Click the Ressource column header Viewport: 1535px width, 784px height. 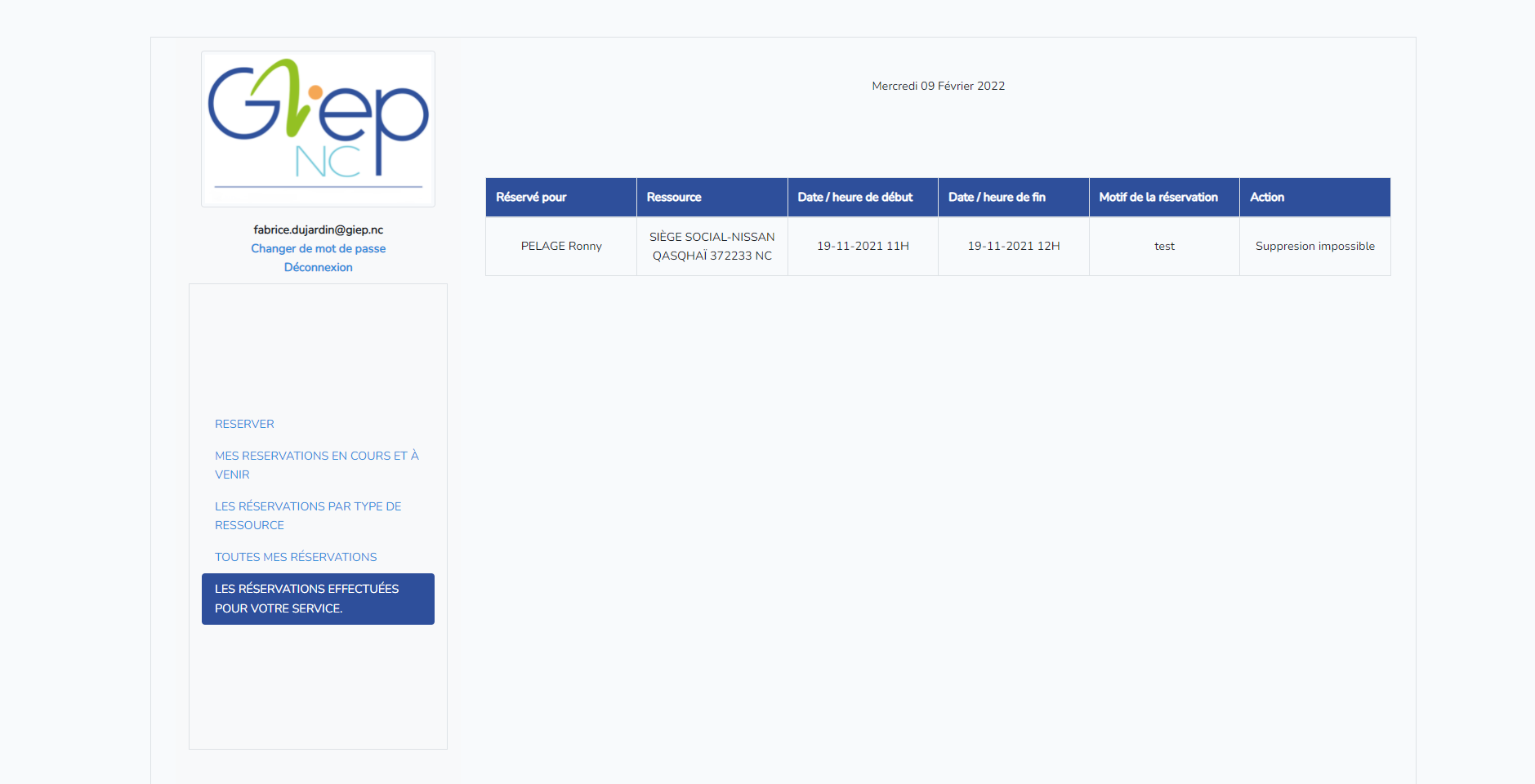[x=712, y=197]
